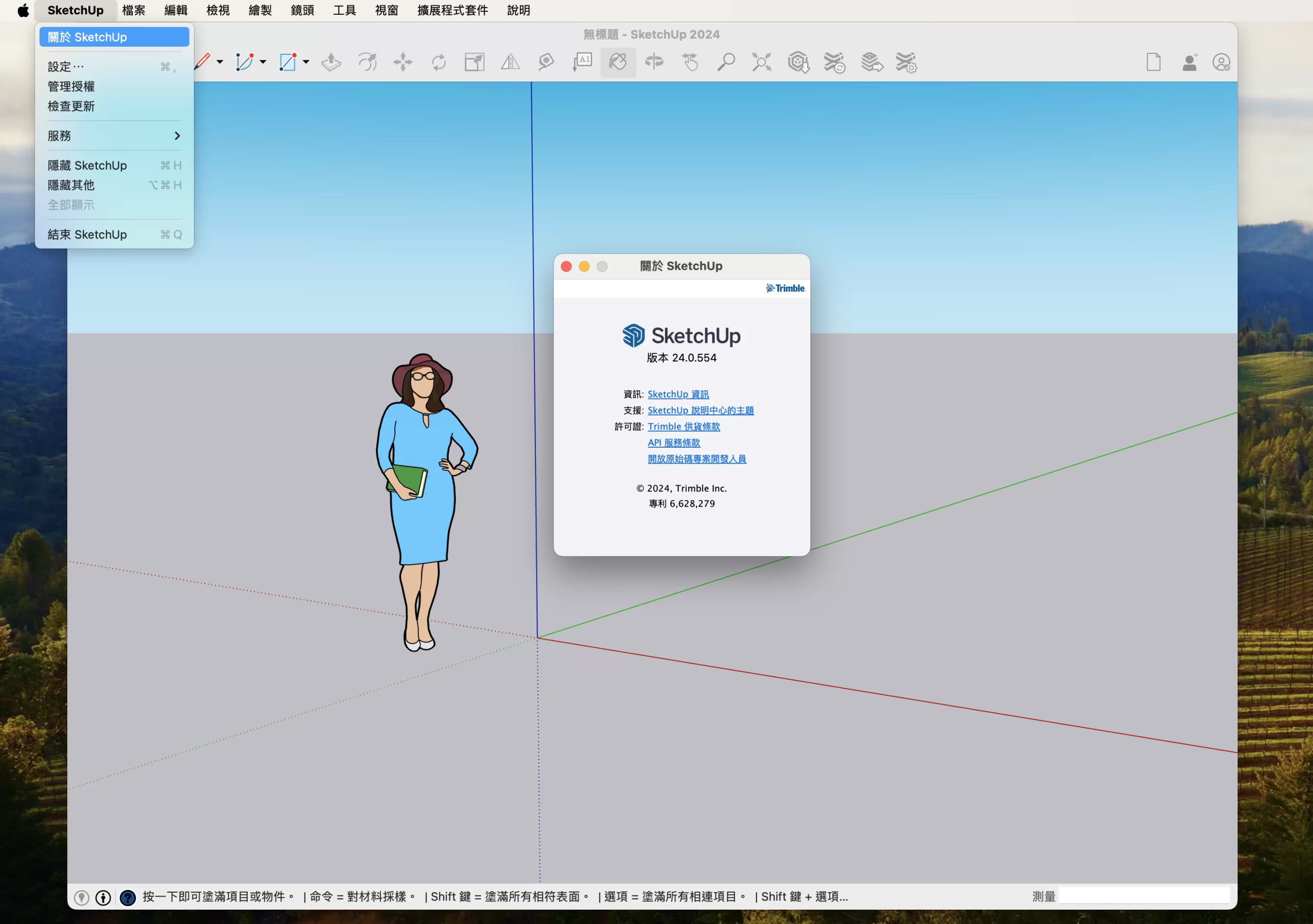Image resolution: width=1313 pixels, height=924 pixels.
Task: Open the 擴展程式套件 menu
Action: pos(452,10)
